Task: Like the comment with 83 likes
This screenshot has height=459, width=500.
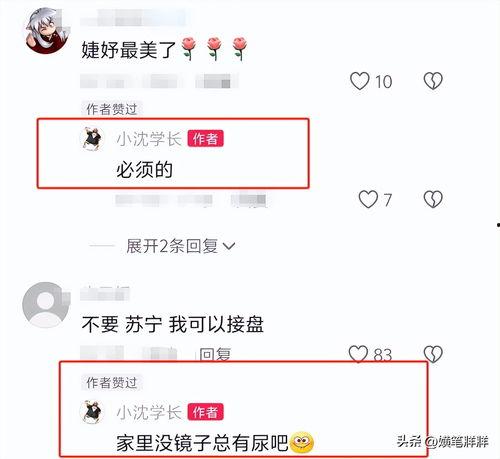Action: click(358, 354)
